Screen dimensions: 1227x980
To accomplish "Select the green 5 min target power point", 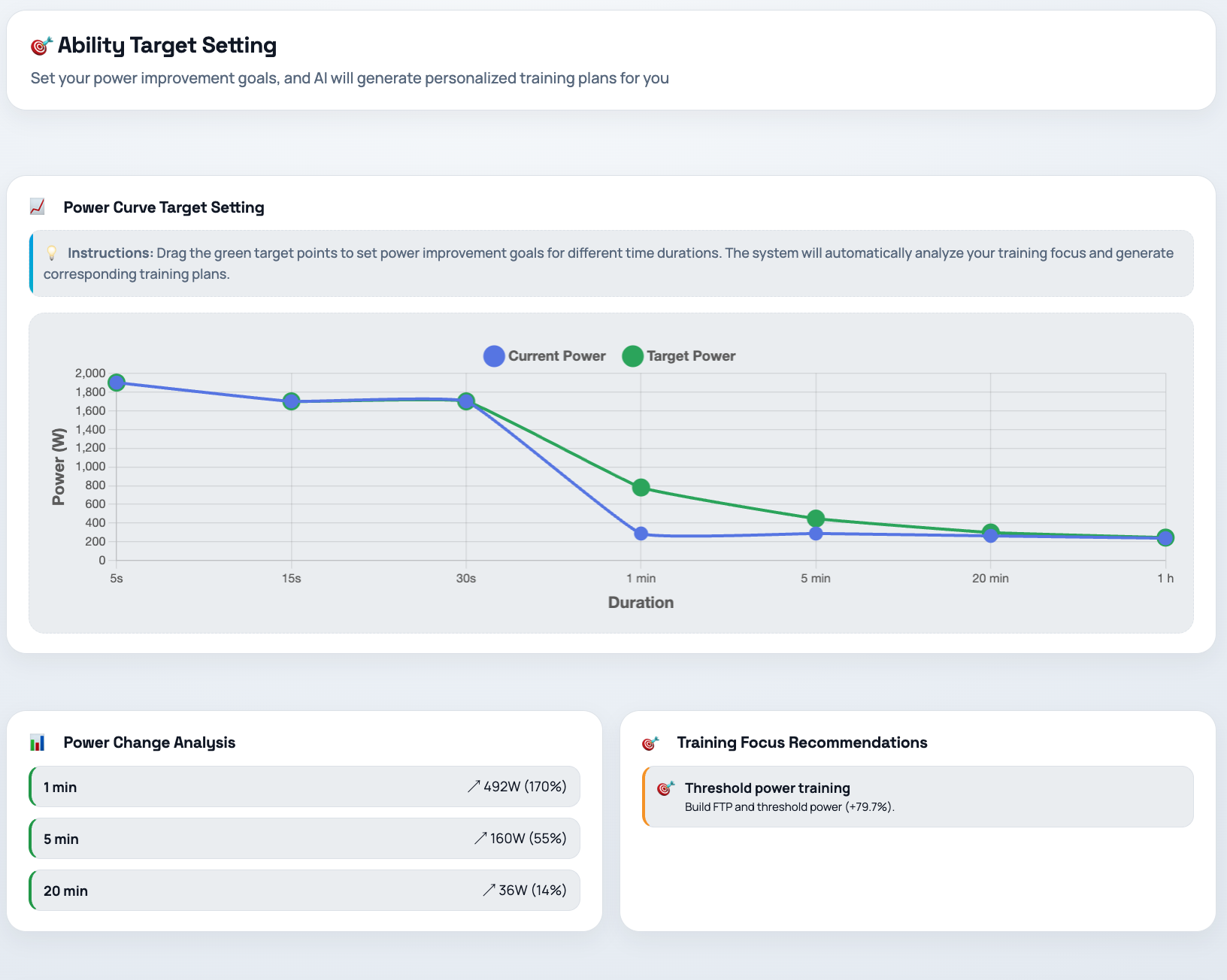I will point(816,519).
